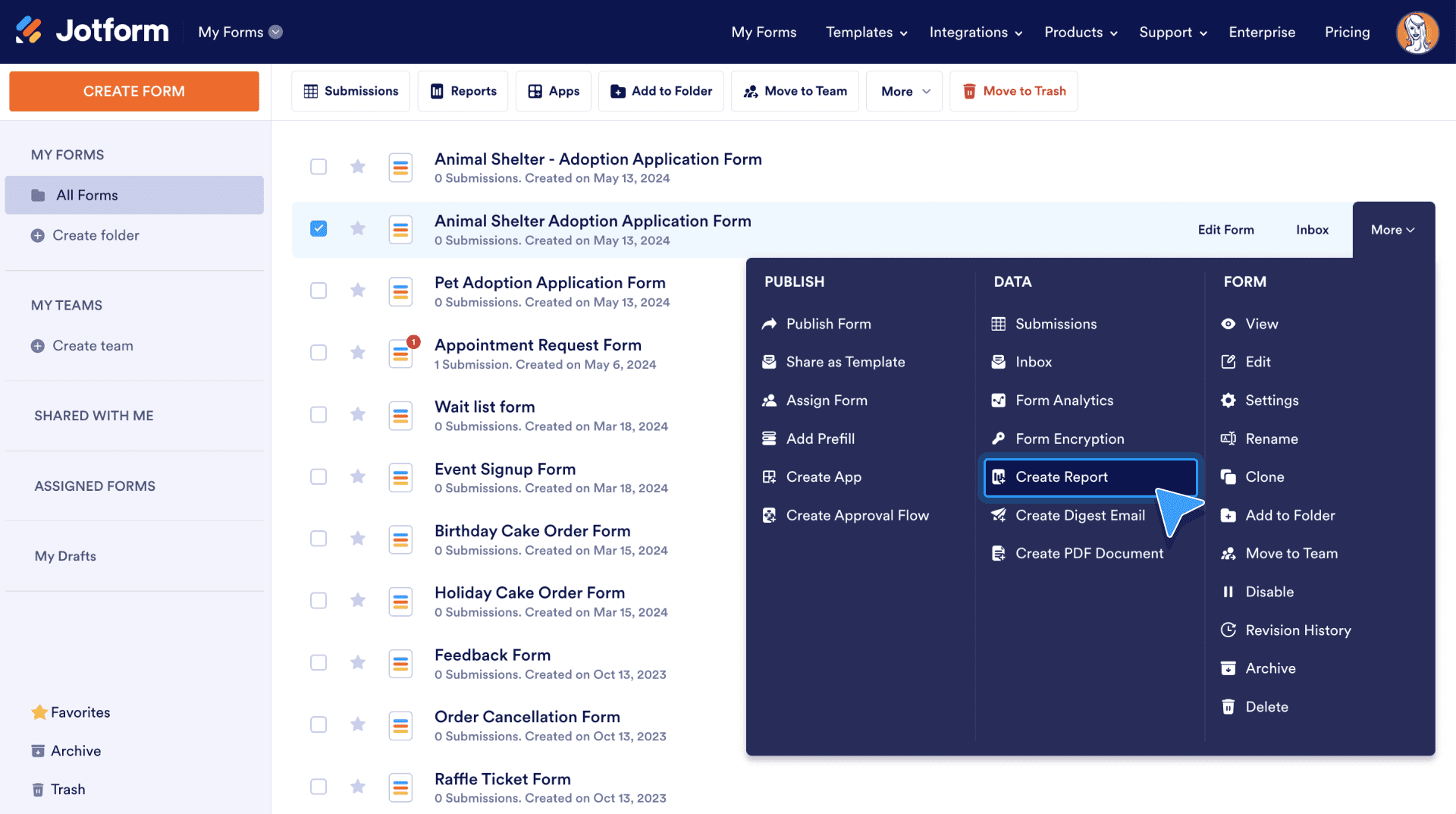1456x814 pixels.
Task: Click the Create team plus icon
Action: coord(37,346)
